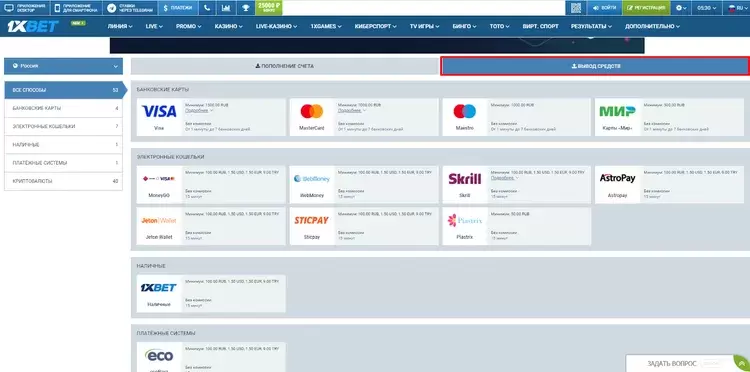Screen dimensions: 750x372
Task: Open the RU language selector
Action: [735, 8]
